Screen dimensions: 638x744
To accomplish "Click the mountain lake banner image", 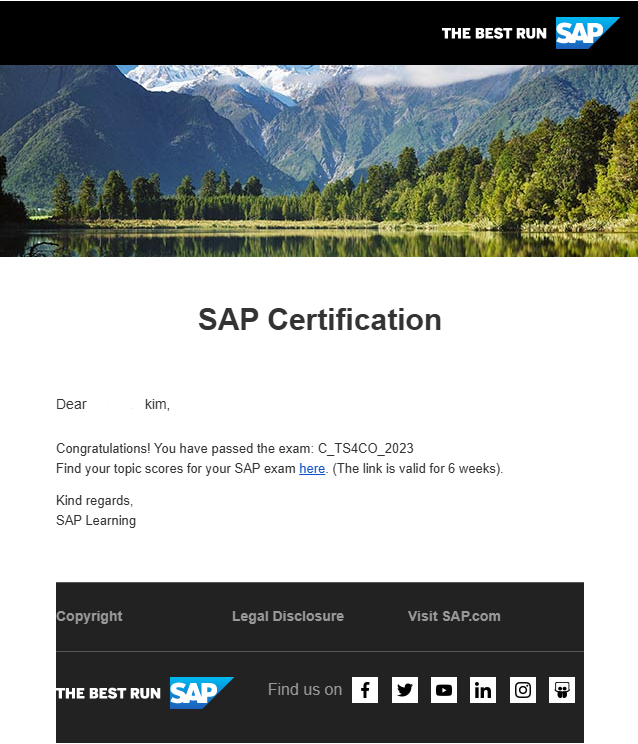I will [319, 160].
